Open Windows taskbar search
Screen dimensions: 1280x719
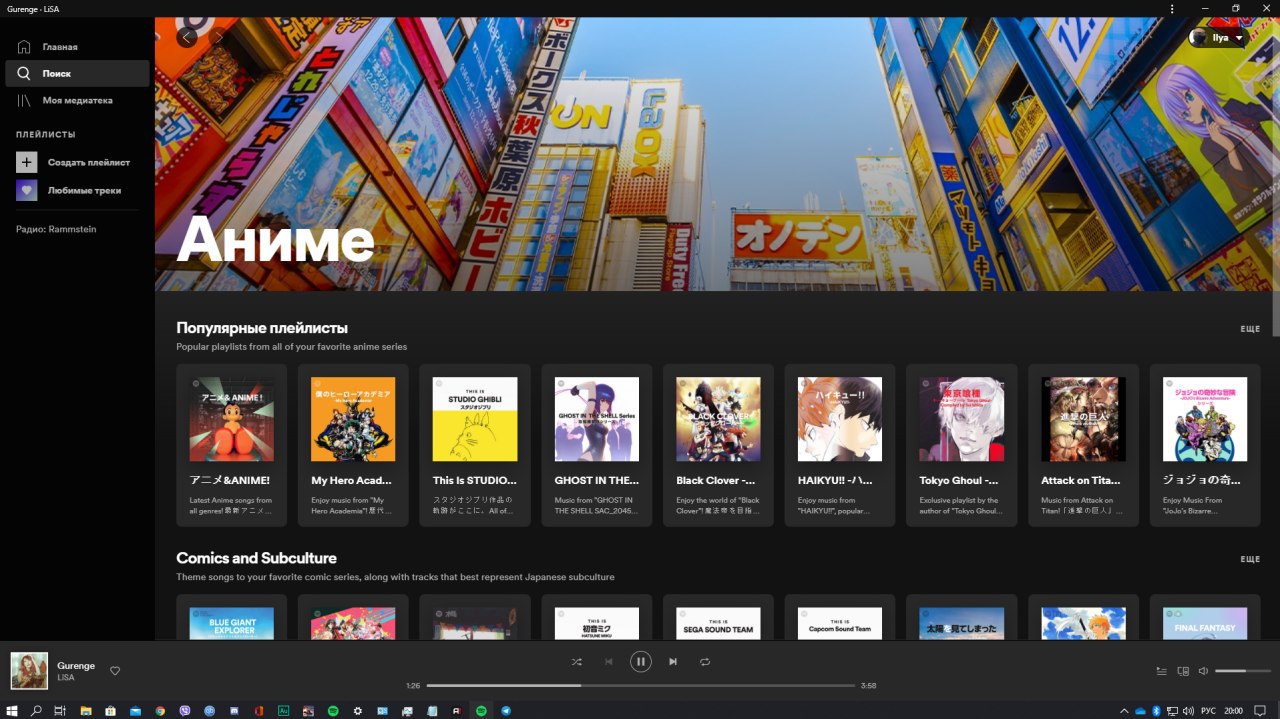[36, 710]
